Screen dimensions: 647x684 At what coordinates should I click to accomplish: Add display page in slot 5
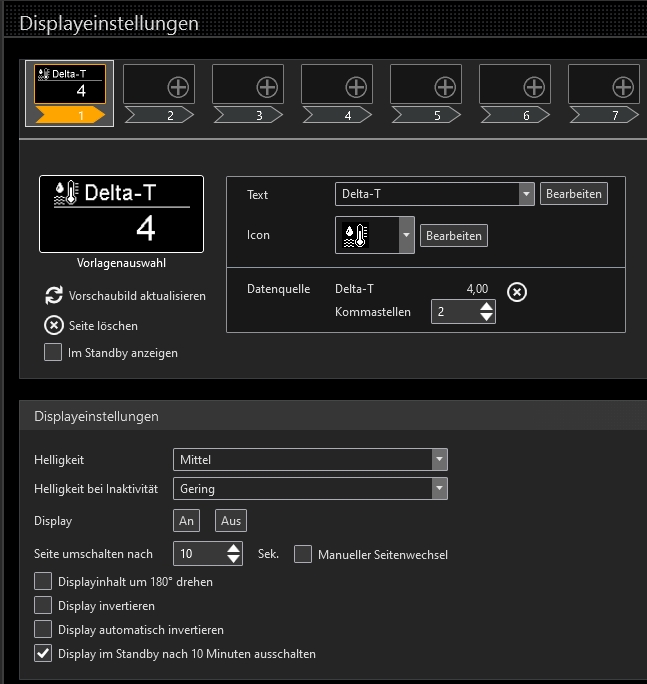[x=445, y=87]
